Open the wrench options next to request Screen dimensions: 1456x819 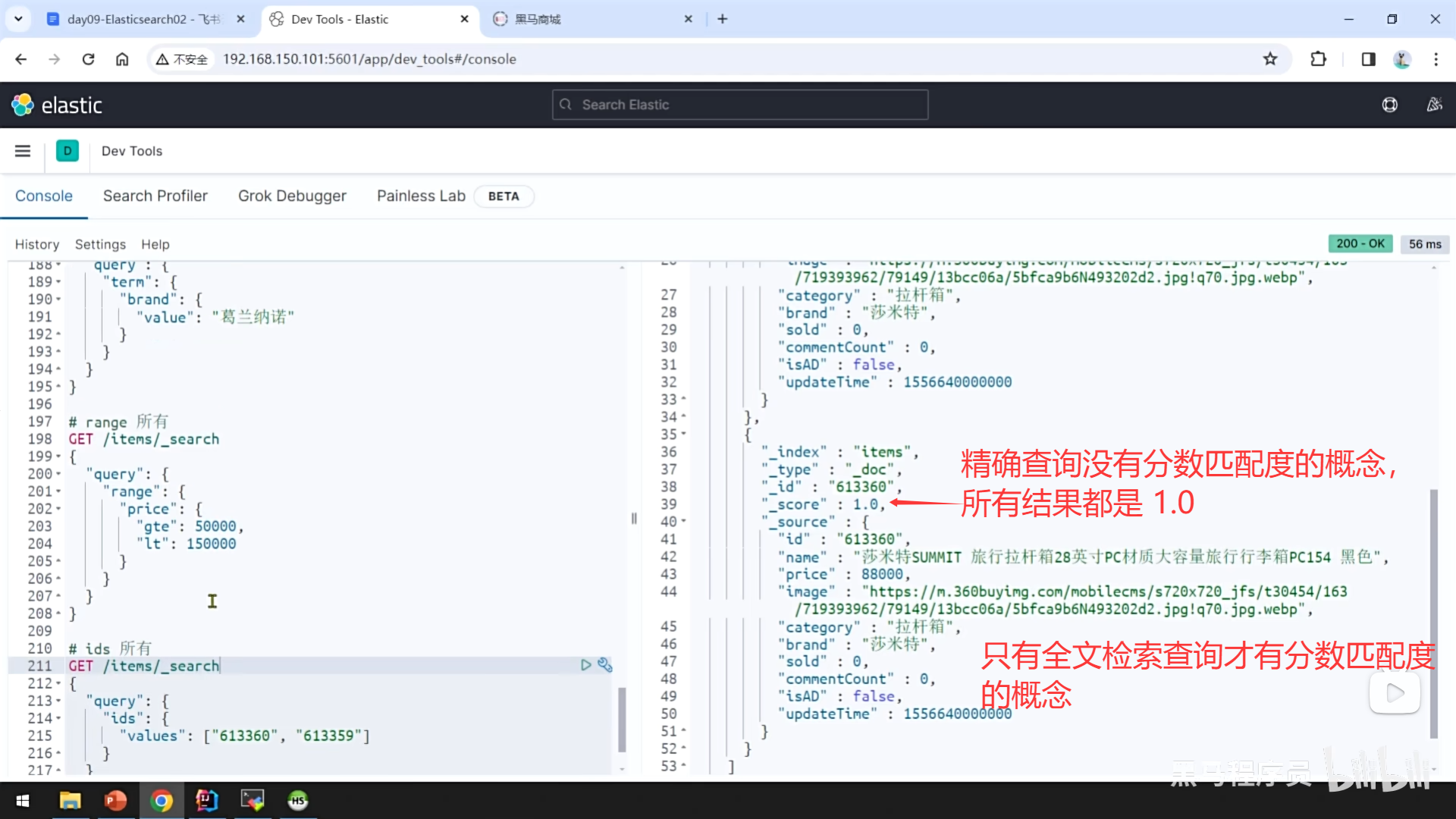pos(604,665)
